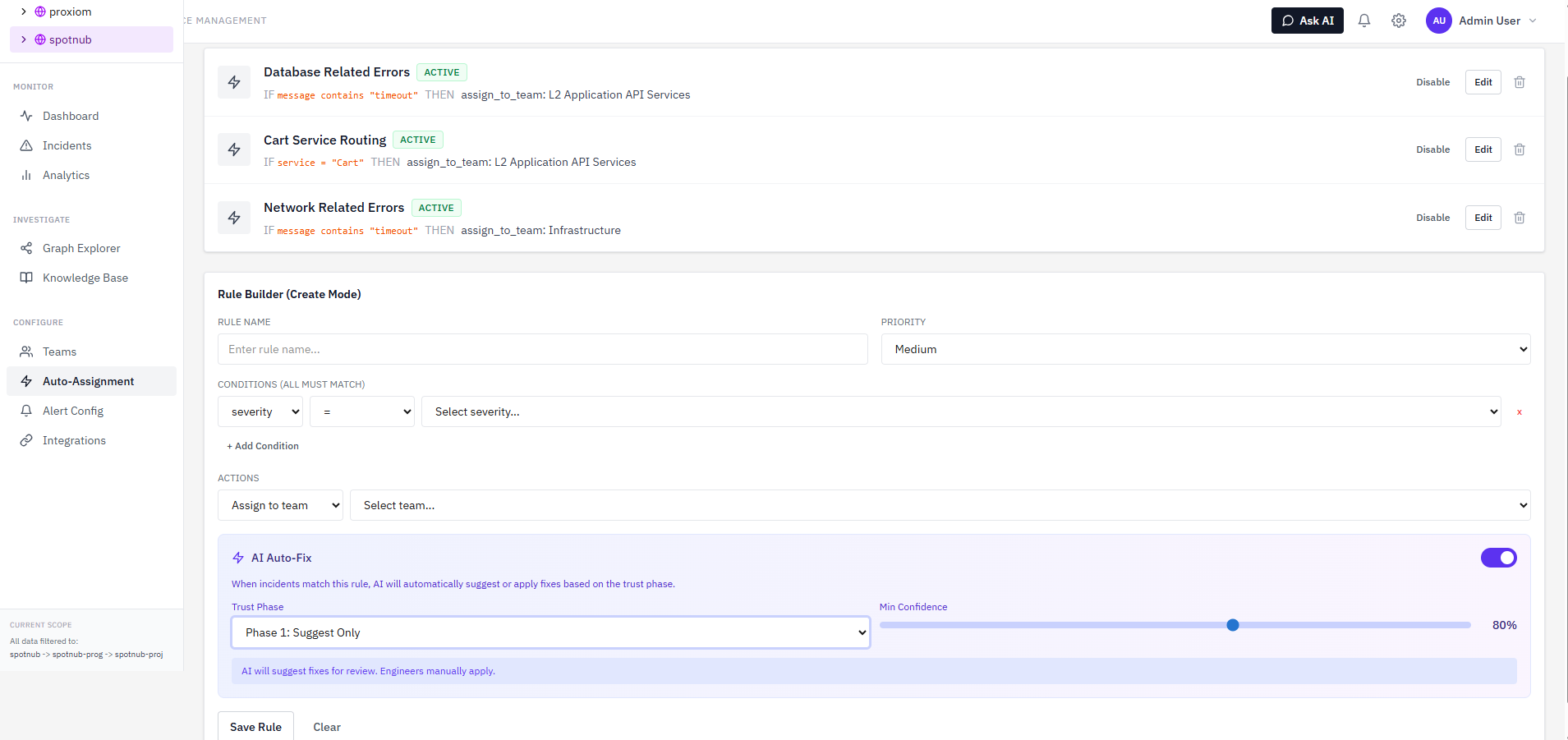Click the notifications bell icon
The height and width of the screenshot is (740, 1568).
[1364, 21]
